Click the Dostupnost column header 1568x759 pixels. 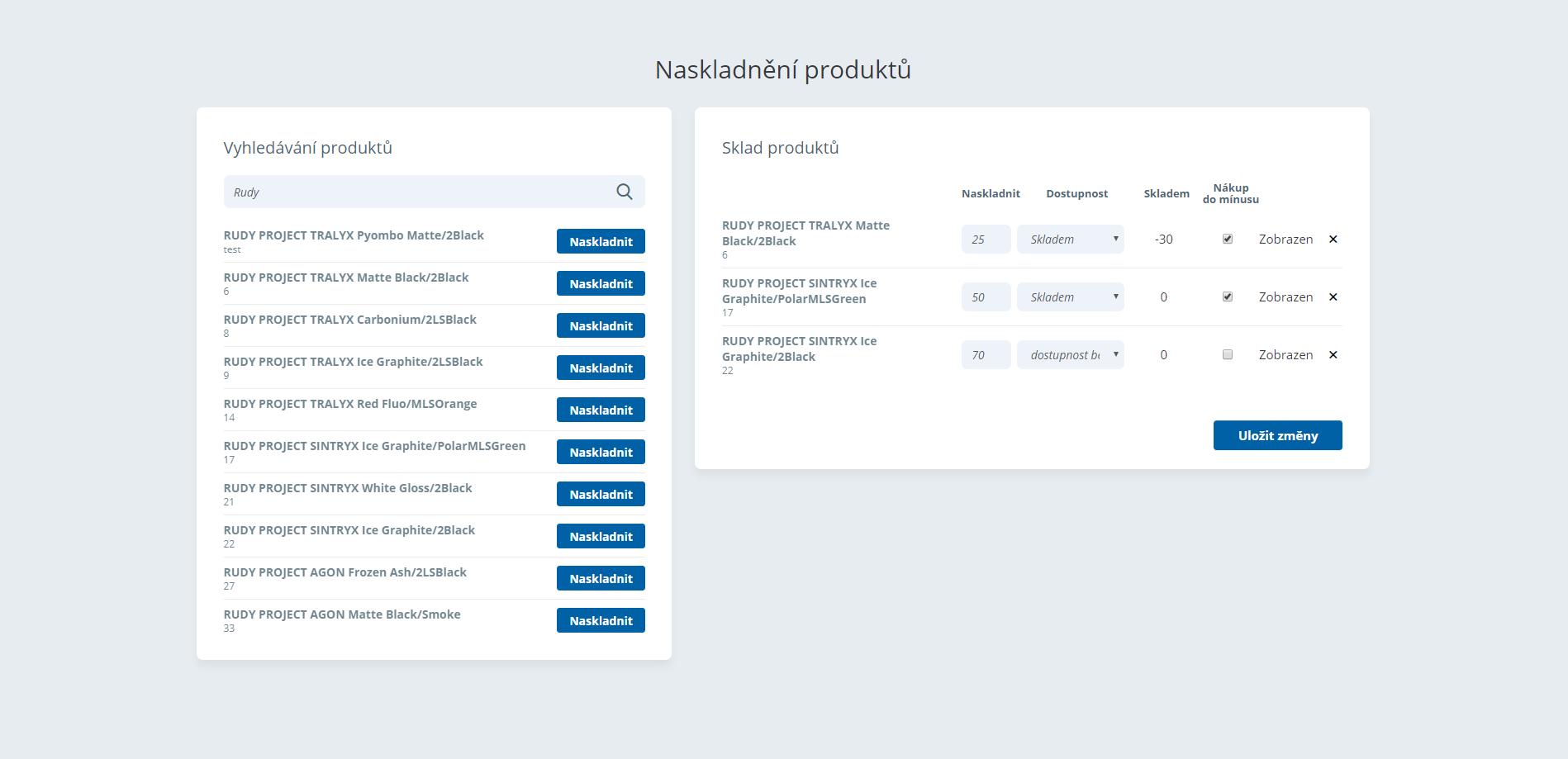[x=1076, y=194]
